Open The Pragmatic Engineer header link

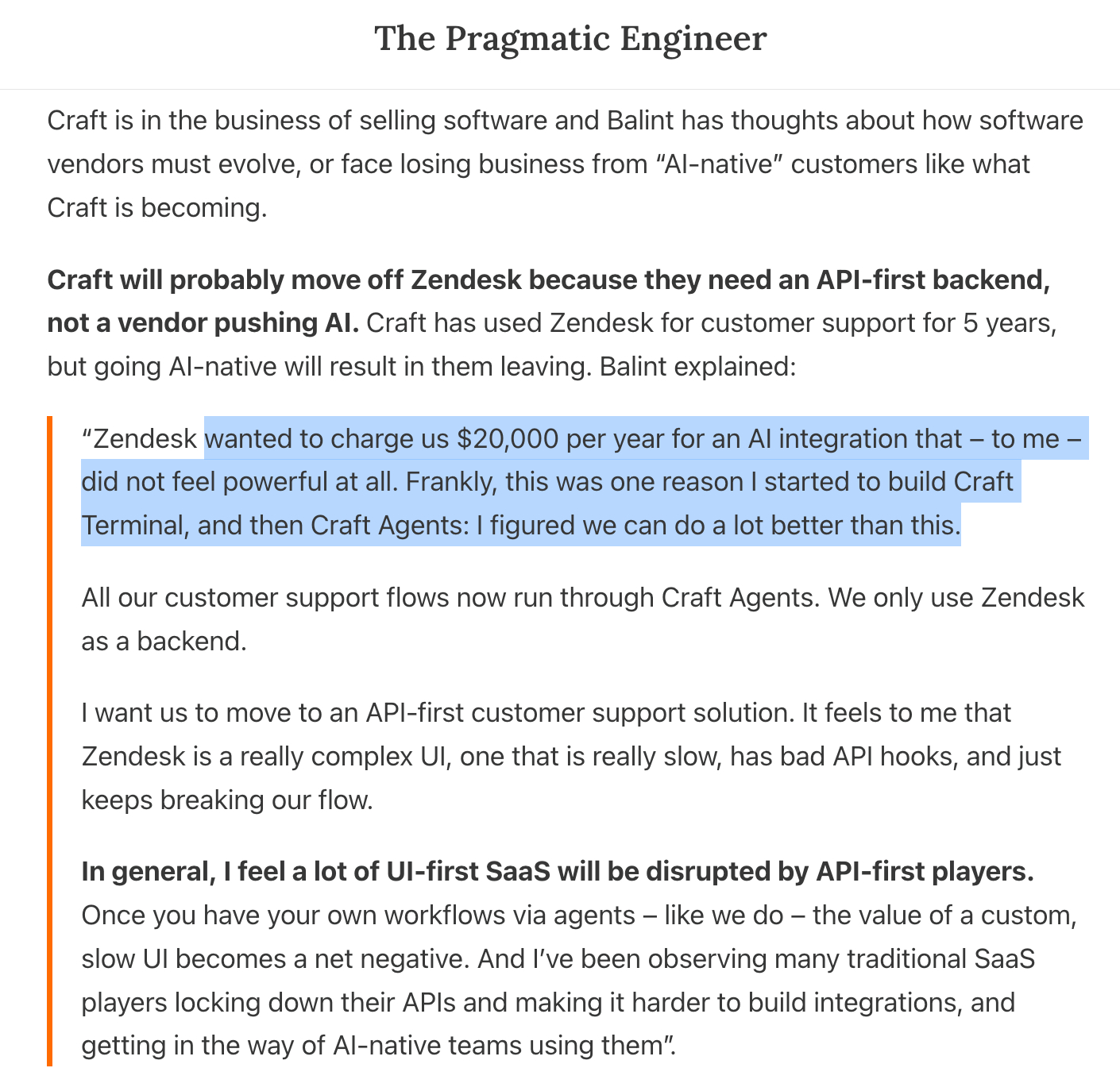570,39
